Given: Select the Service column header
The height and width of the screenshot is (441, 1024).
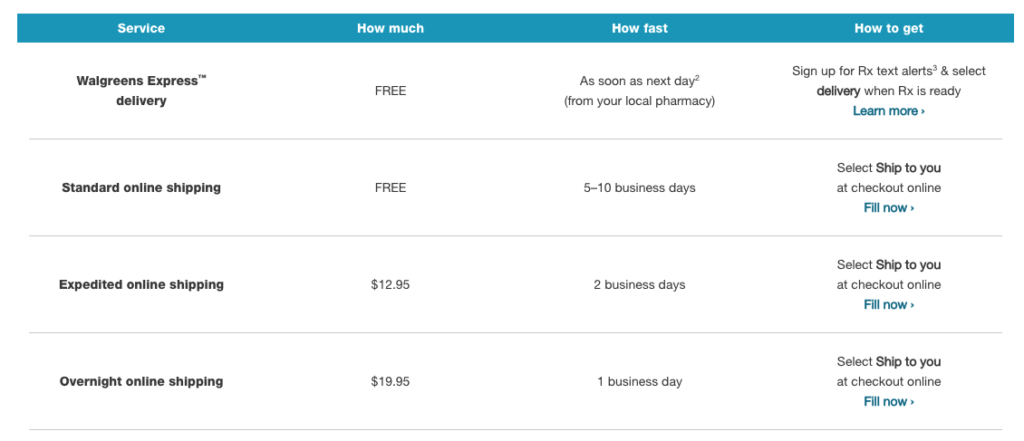Looking at the screenshot, I should click(x=141, y=28).
